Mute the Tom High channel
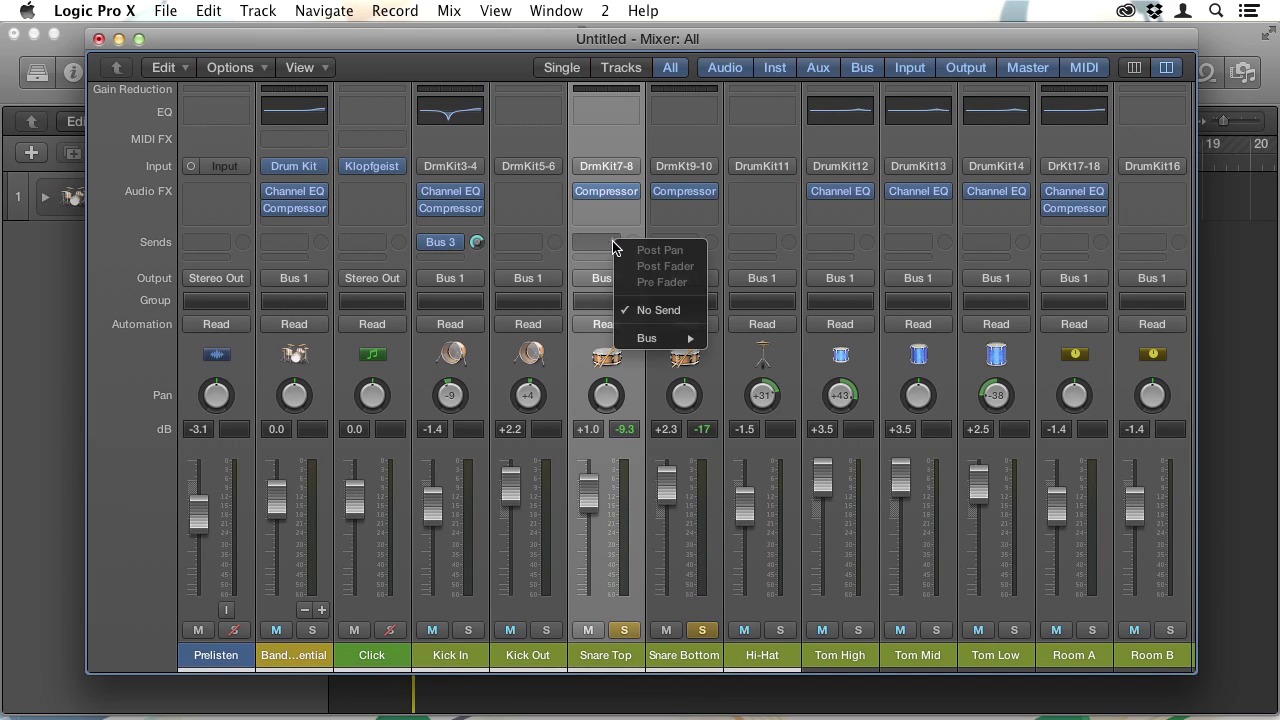The height and width of the screenshot is (720, 1280). coord(822,630)
